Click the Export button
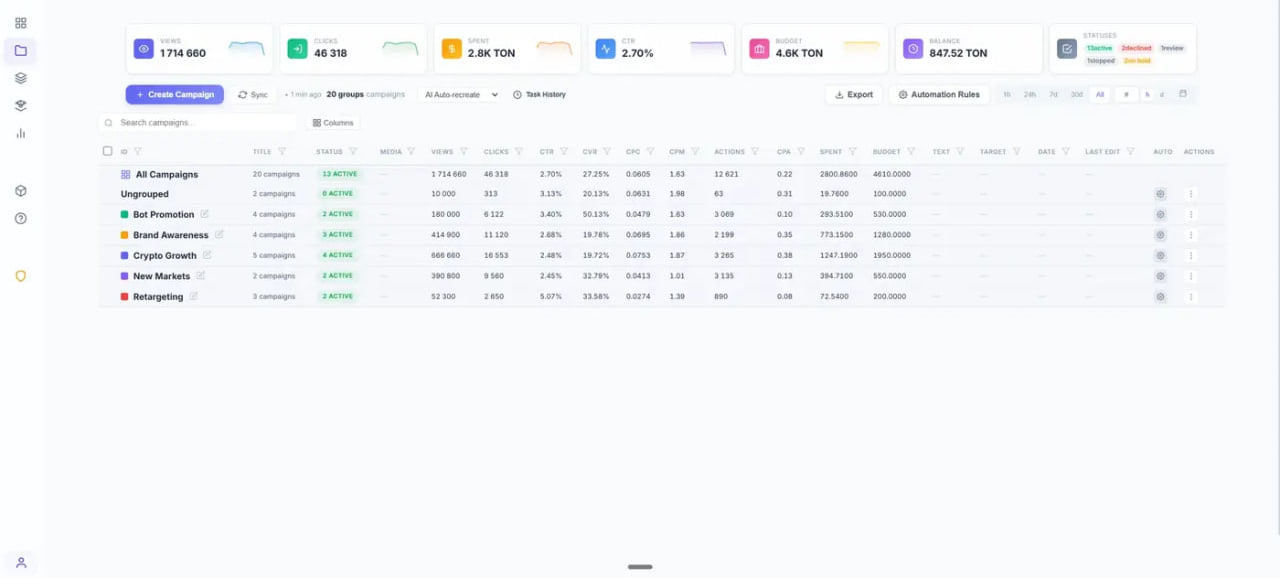Viewport: 1280px width, 578px height. click(x=853, y=94)
